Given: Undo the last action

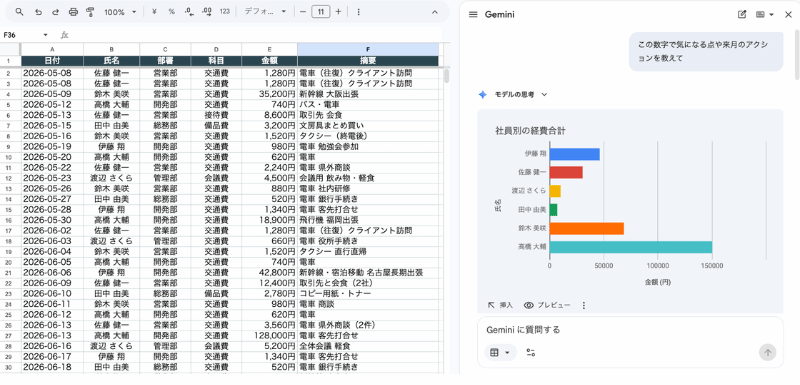Looking at the screenshot, I should tap(38, 12).
